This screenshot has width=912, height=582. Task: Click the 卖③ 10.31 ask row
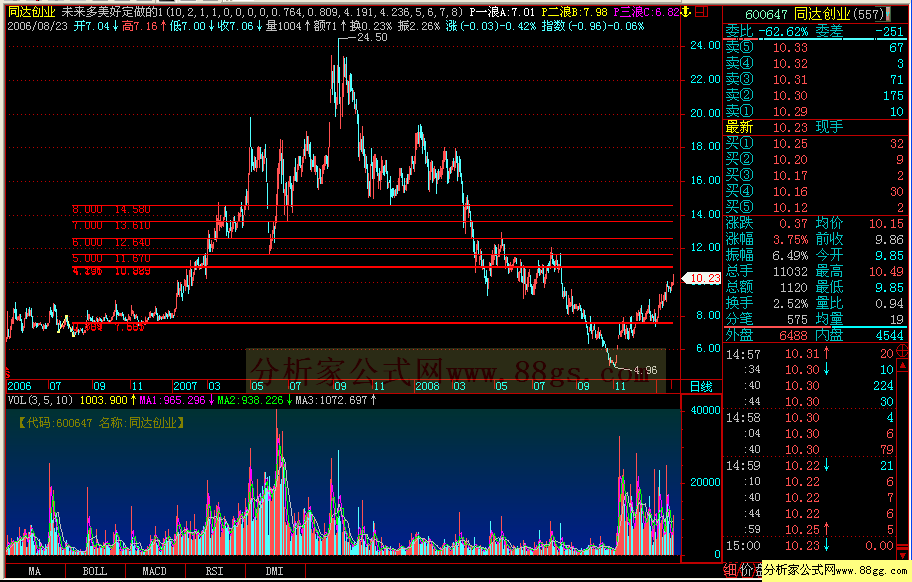click(814, 80)
